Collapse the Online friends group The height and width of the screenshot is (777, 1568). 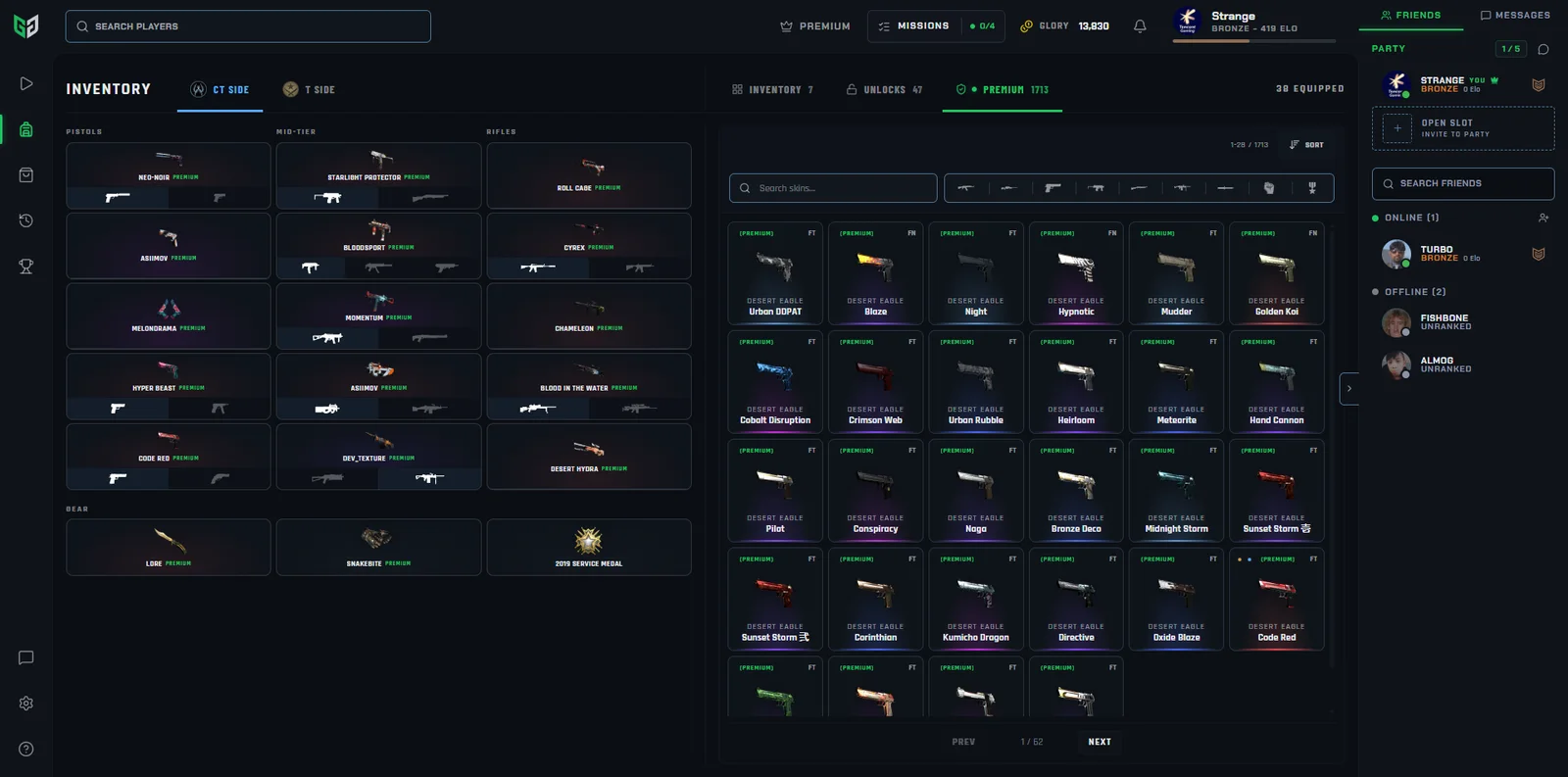(1405, 218)
